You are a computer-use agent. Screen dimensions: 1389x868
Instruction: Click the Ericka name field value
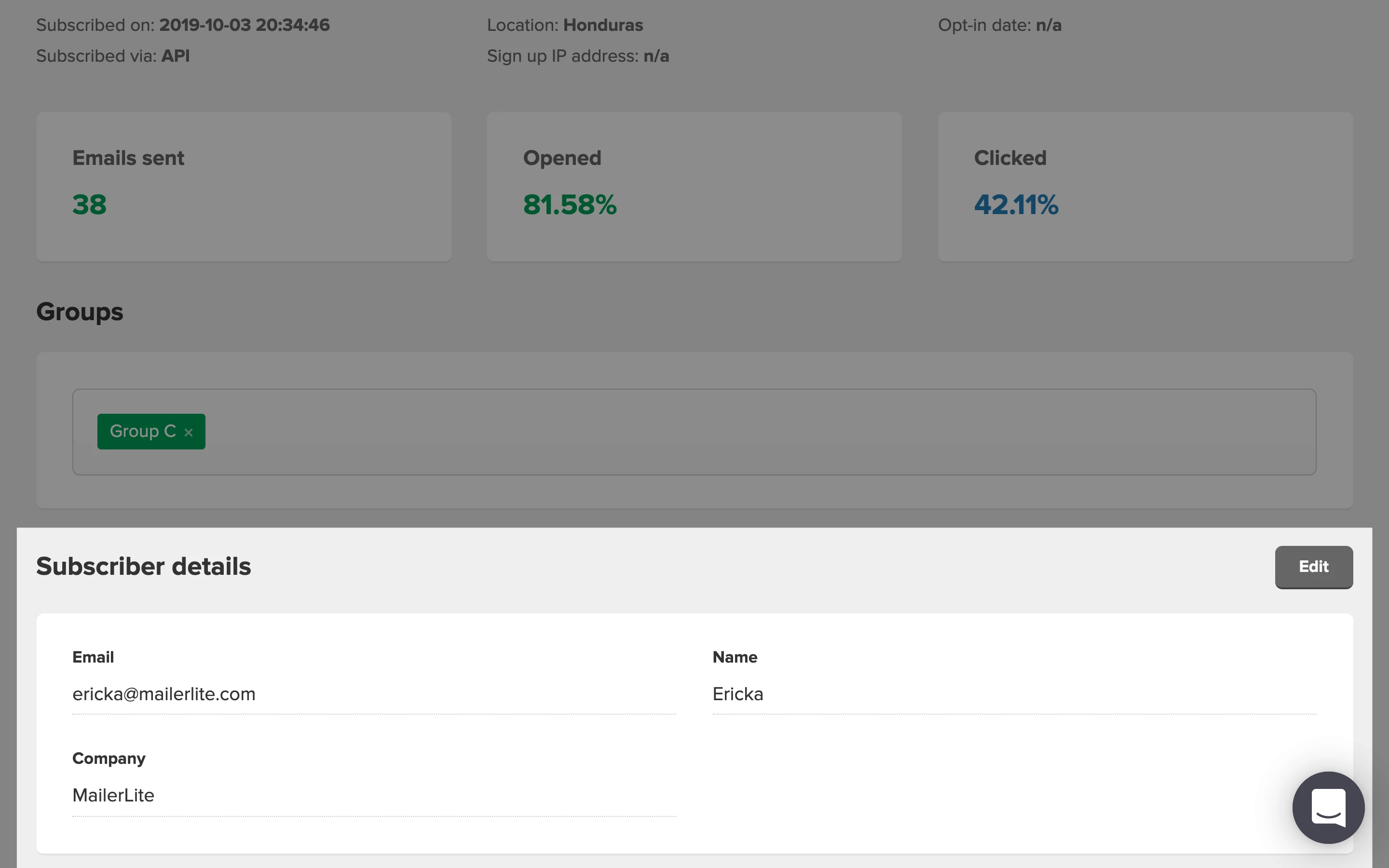click(x=737, y=694)
